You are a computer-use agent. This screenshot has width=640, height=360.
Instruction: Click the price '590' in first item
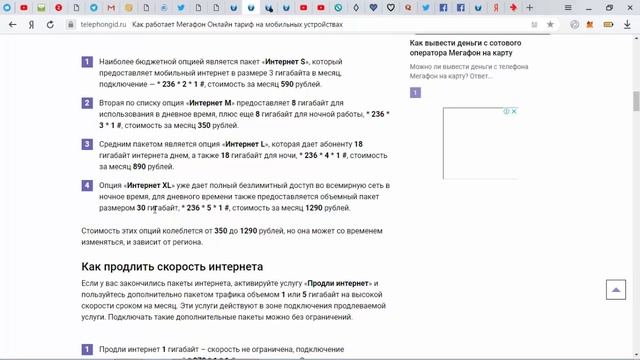click(x=287, y=84)
